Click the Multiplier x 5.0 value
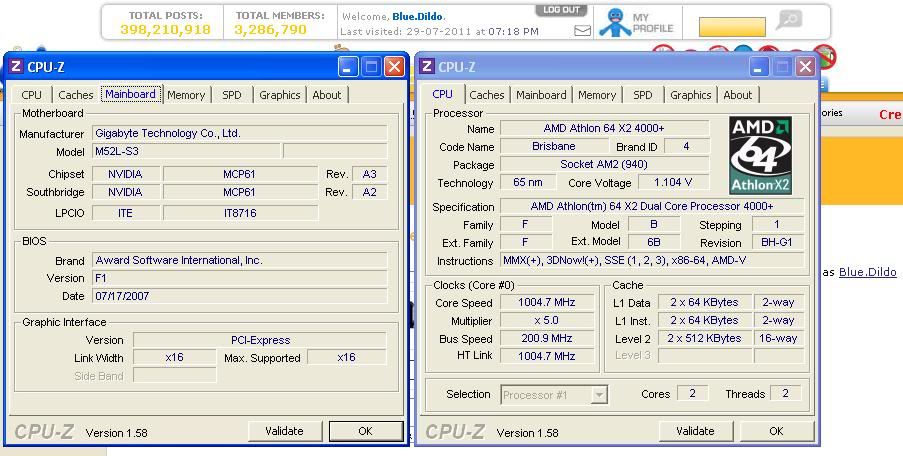Image resolution: width=903 pixels, height=456 pixels. coord(547,320)
